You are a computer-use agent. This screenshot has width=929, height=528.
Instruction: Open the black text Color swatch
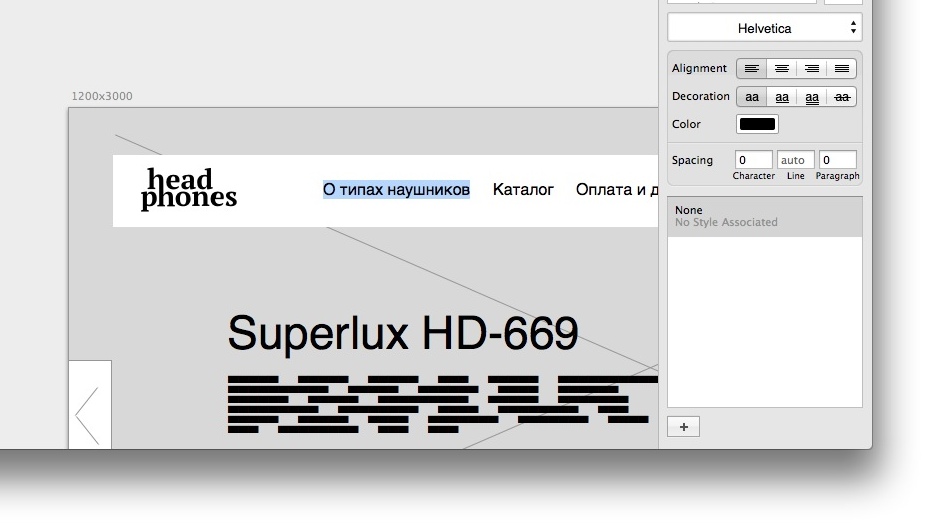tap(757, 124)
